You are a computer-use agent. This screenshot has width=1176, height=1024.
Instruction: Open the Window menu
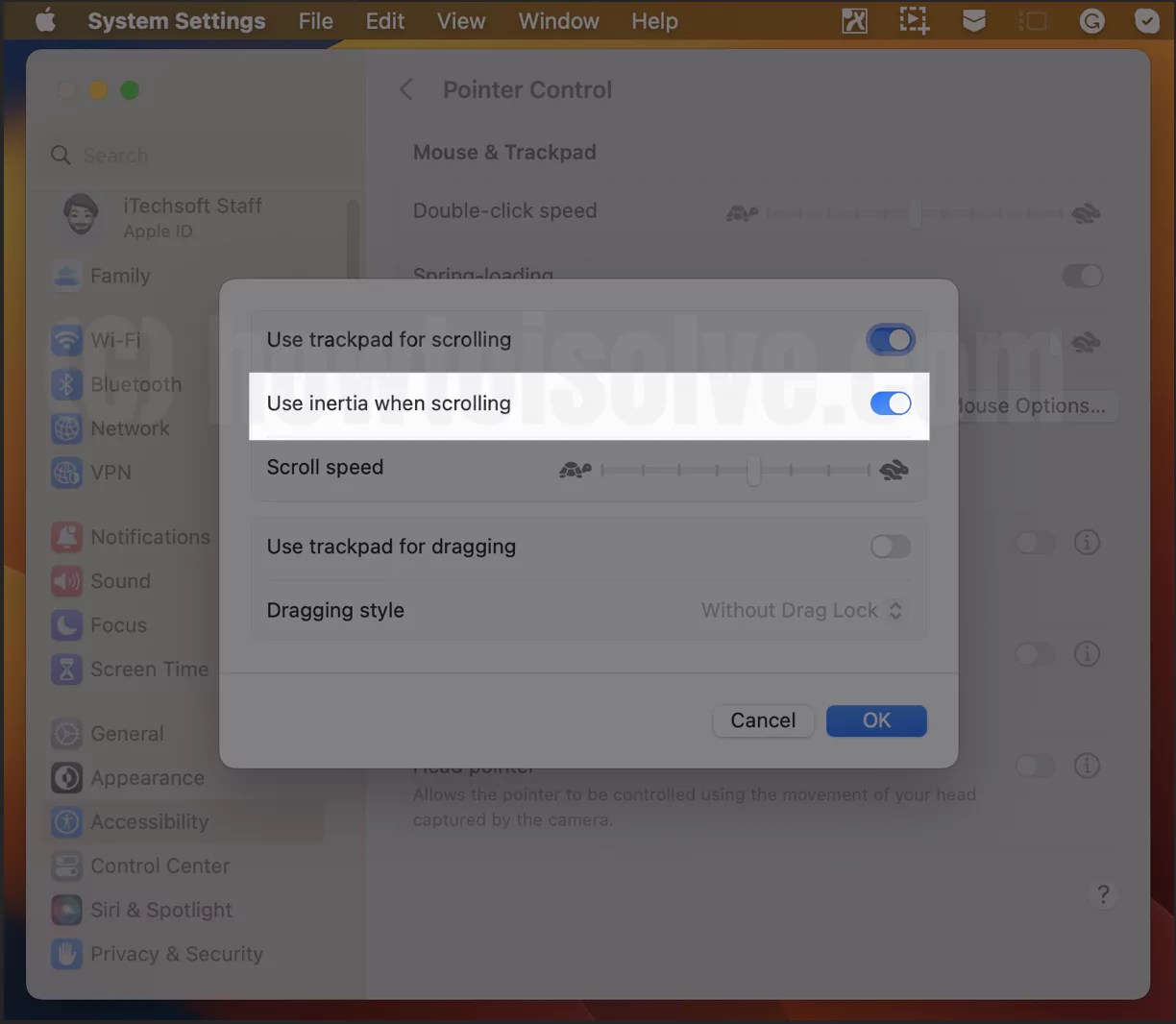[558, 20]
